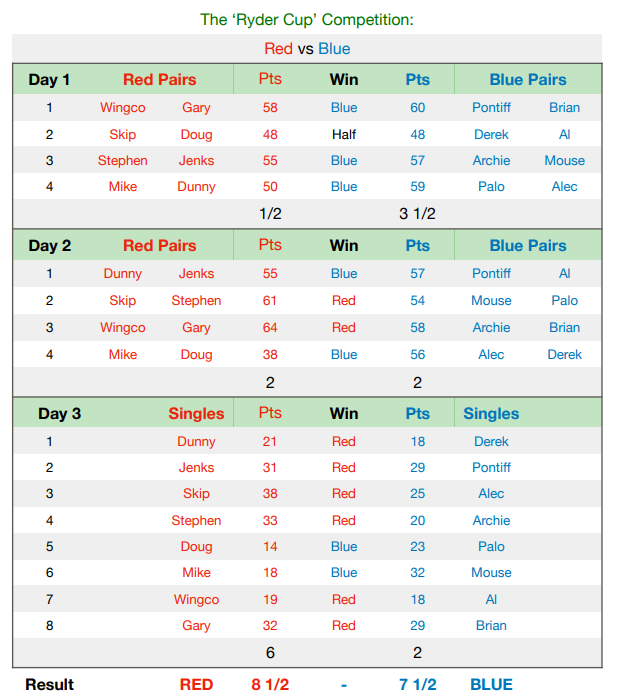This screenshot has width=617, height=700.
Task: Click the Blue score of 60
Action: click(417, 107)
